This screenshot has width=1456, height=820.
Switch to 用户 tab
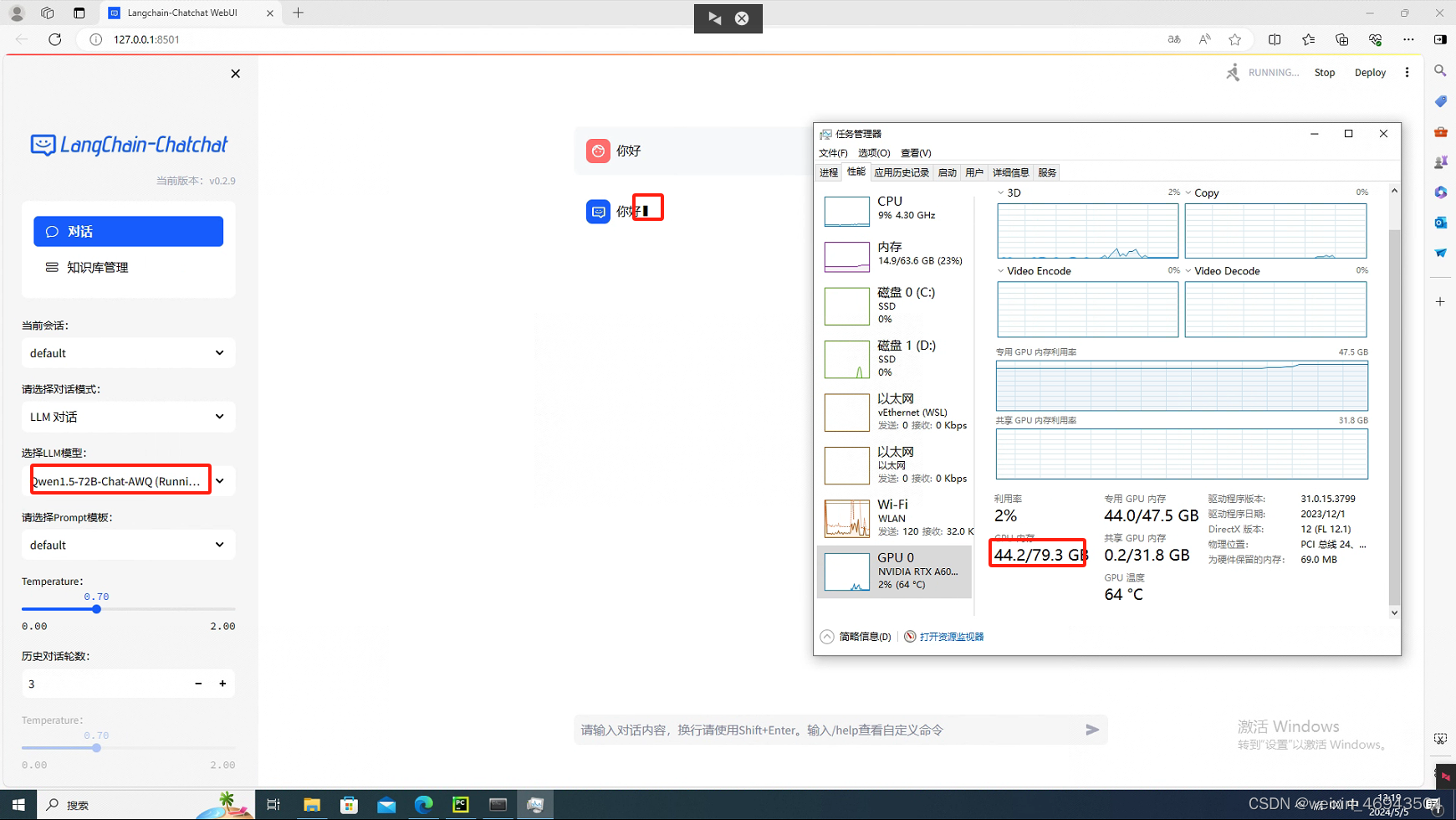(974, 172)
